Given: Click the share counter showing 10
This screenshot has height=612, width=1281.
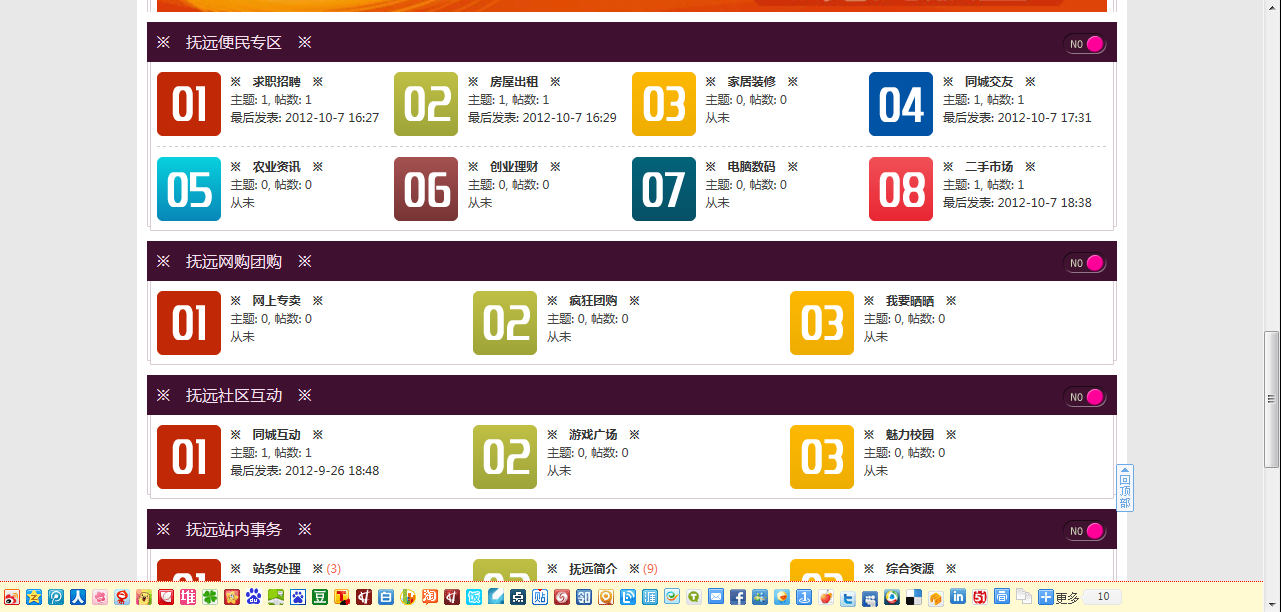Looking at the screenshot, I should click(1103, 597).
